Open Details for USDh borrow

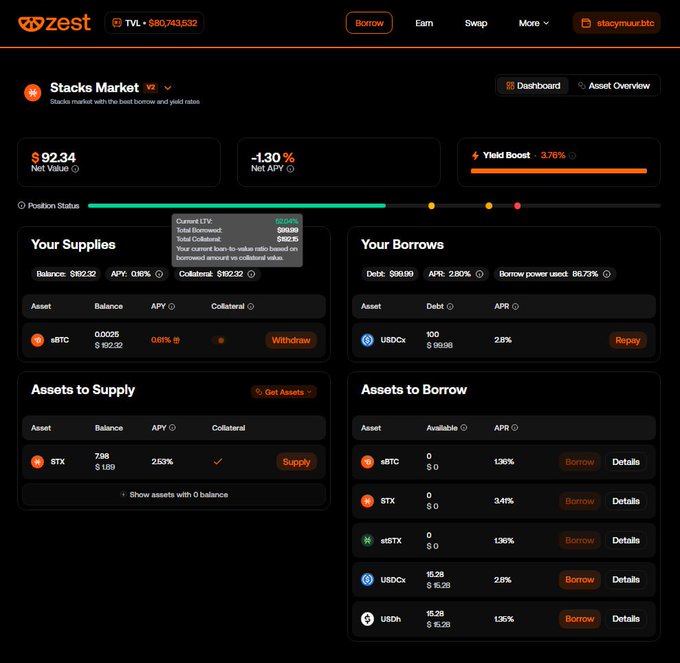coord(626,619)
